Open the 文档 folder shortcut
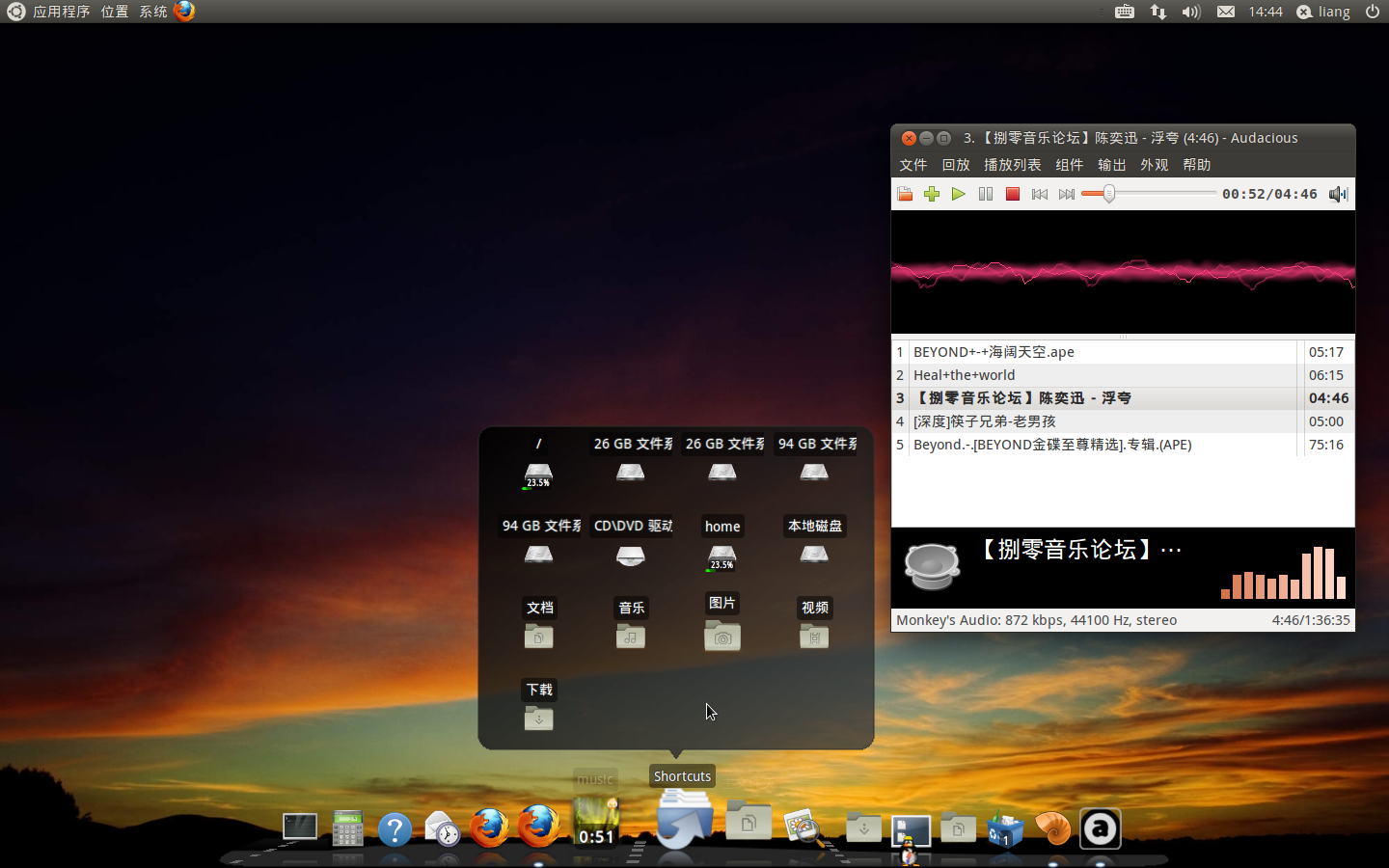This screenshot has height=868, width=1389. point(538,636)
